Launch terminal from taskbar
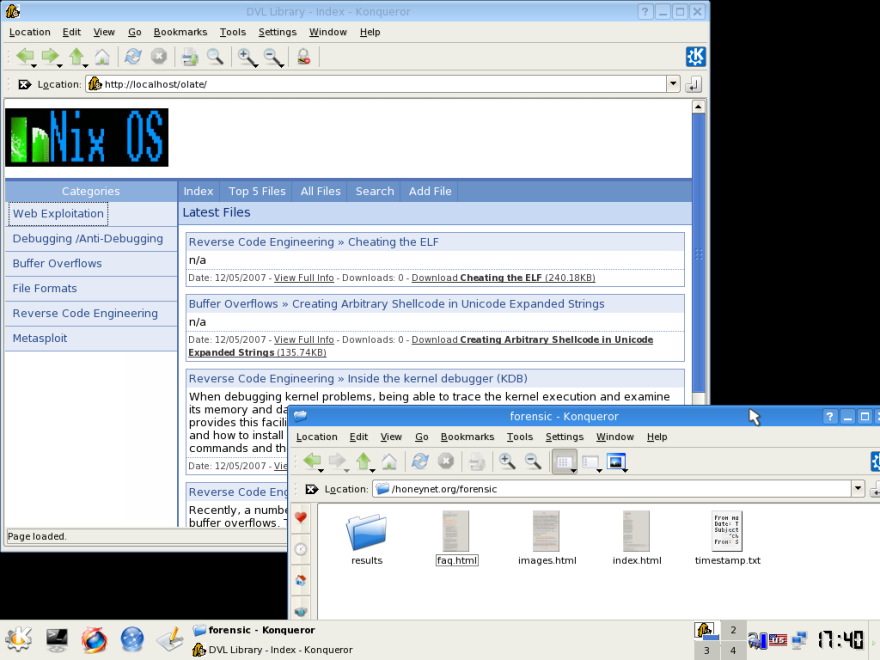Screen dimensions: 880x660 (x=57, y=639)
